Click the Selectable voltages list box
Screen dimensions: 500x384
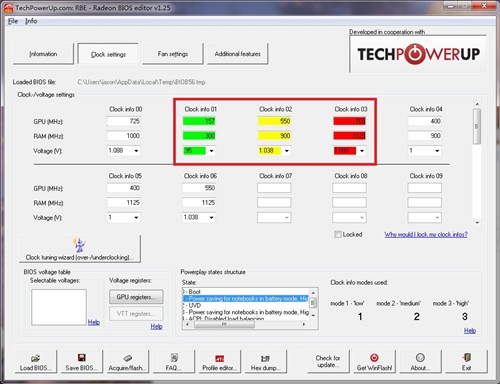(59, 307)
